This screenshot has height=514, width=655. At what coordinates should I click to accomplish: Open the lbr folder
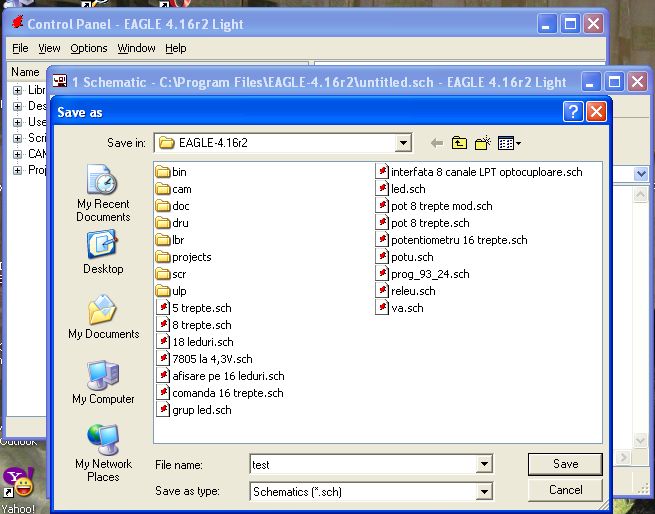pyautogui.click(x=170, y=240)
